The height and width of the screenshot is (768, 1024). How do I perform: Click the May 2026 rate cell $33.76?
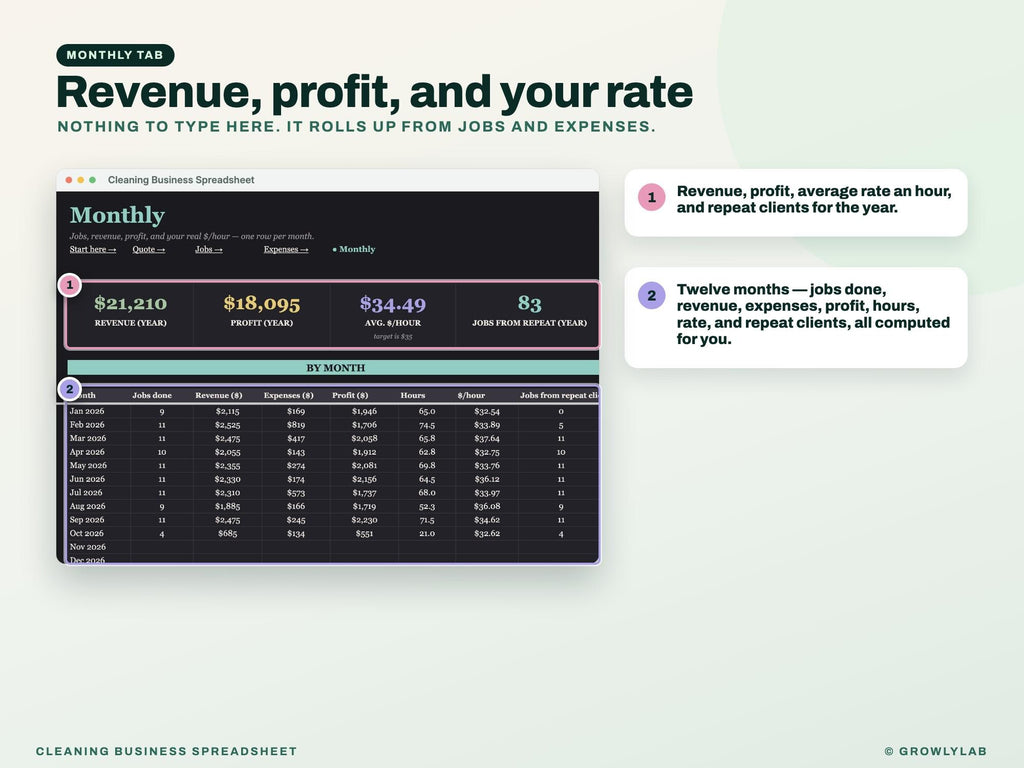pyautogui.click(x=487, y=466)
